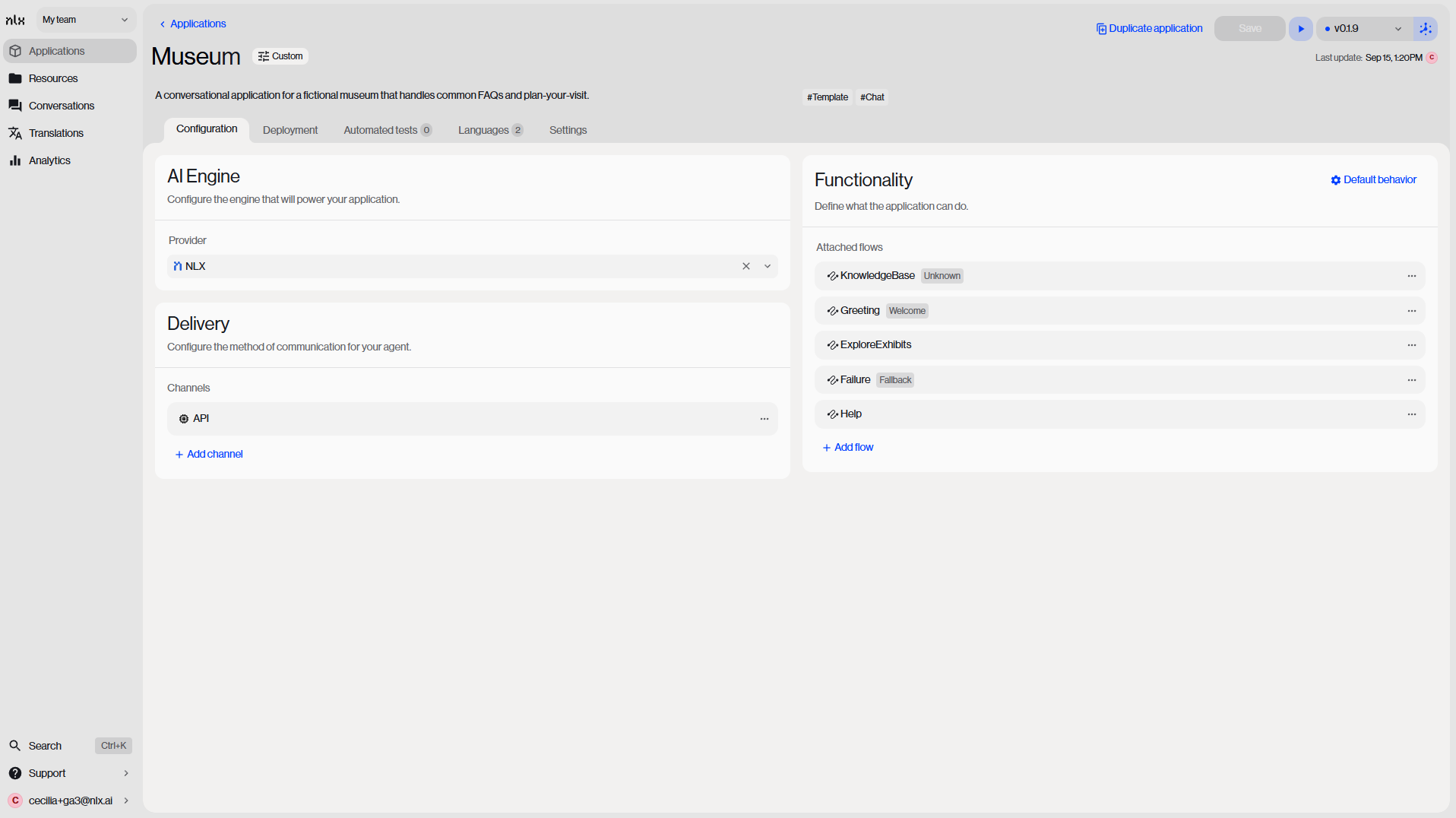This screenshot has height=818, width=1456.
Task: Open Translations in the sidebar
Action: [55, 133]
